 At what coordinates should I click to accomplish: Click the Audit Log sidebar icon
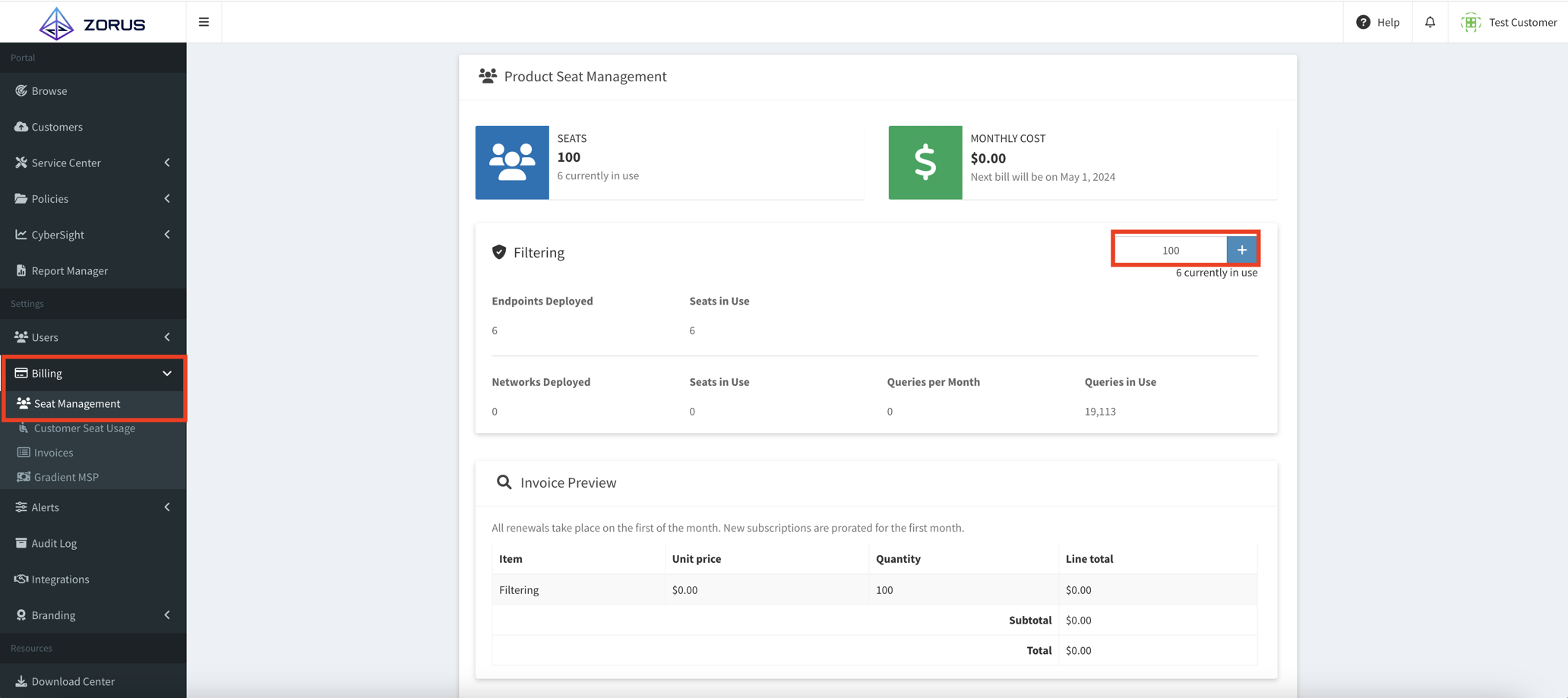[21, 543]
